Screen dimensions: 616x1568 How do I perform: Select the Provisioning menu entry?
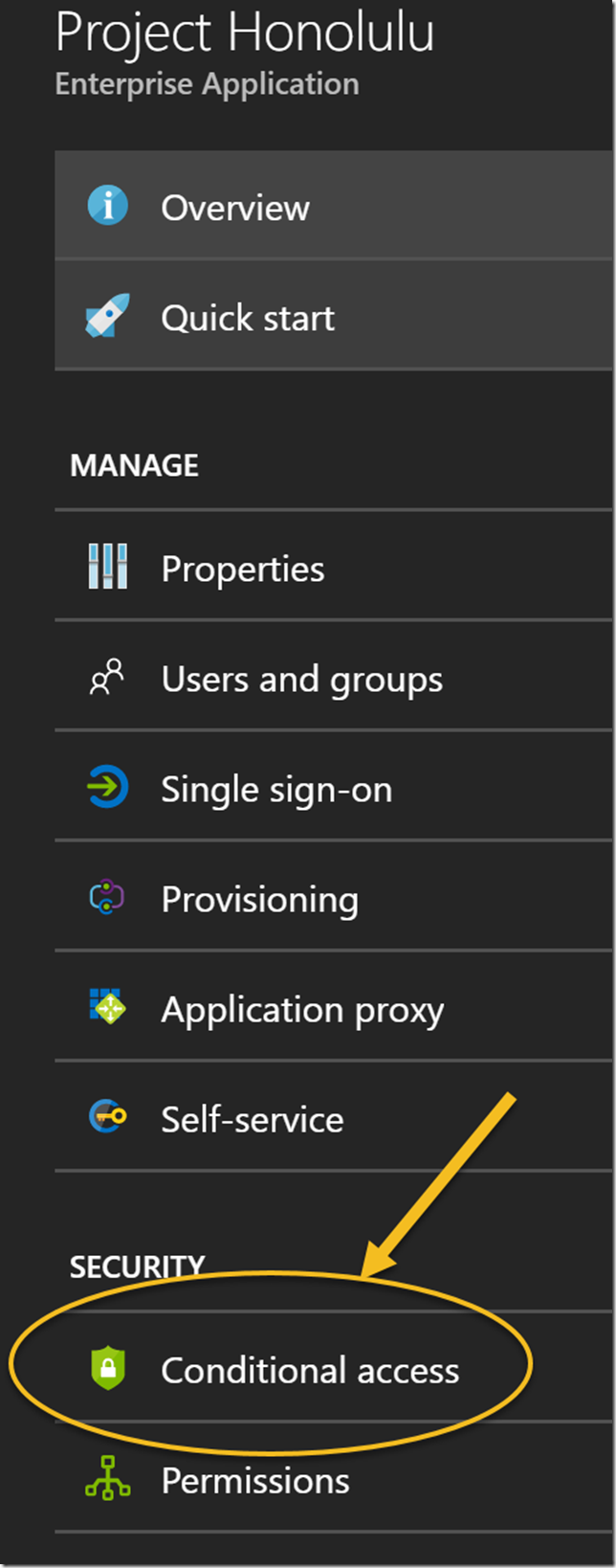point(260,900)
